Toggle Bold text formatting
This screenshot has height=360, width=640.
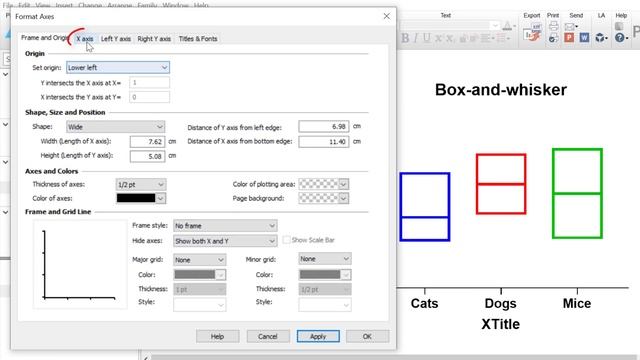pos(405,38)
